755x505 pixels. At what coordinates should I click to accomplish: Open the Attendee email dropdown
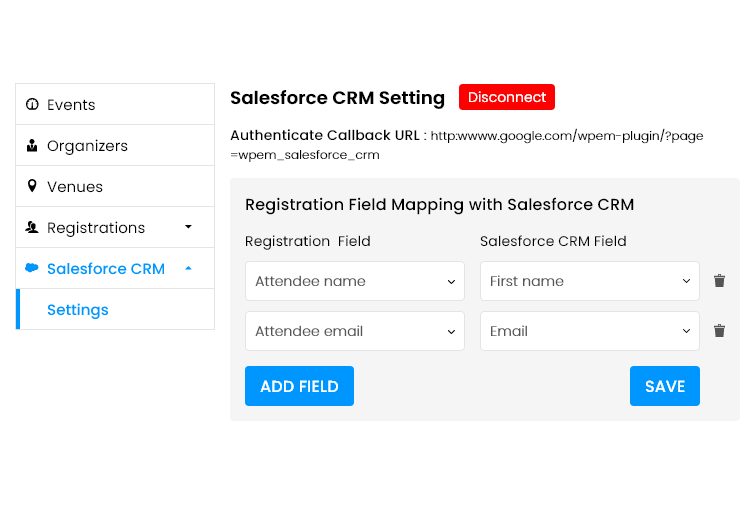coord(355,331)
